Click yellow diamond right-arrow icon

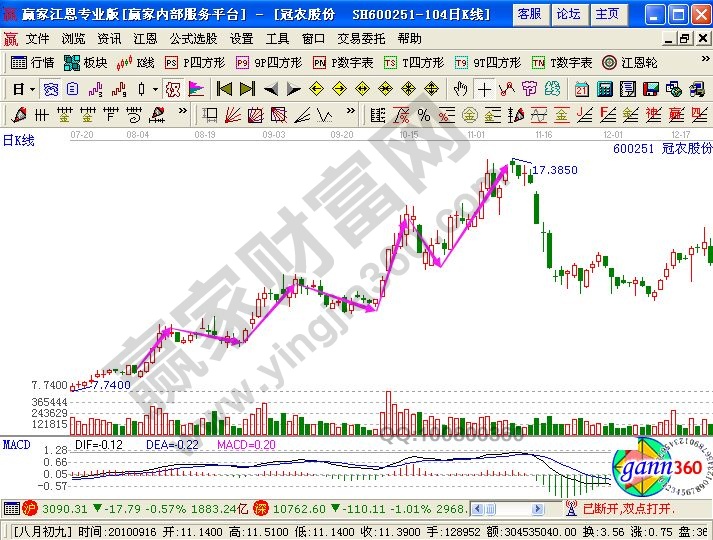[339, 89]
